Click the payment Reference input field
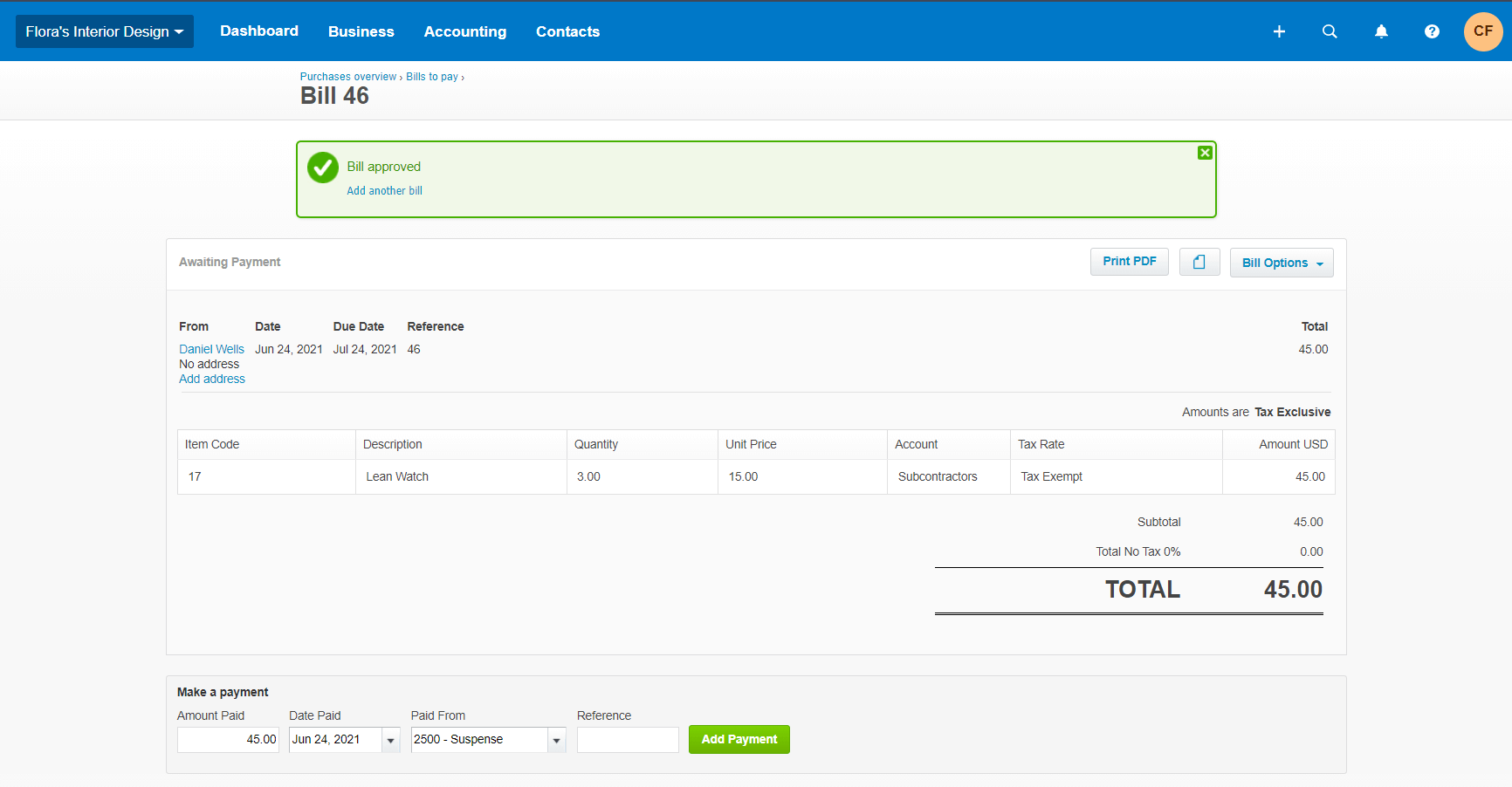 pos(628,739)
